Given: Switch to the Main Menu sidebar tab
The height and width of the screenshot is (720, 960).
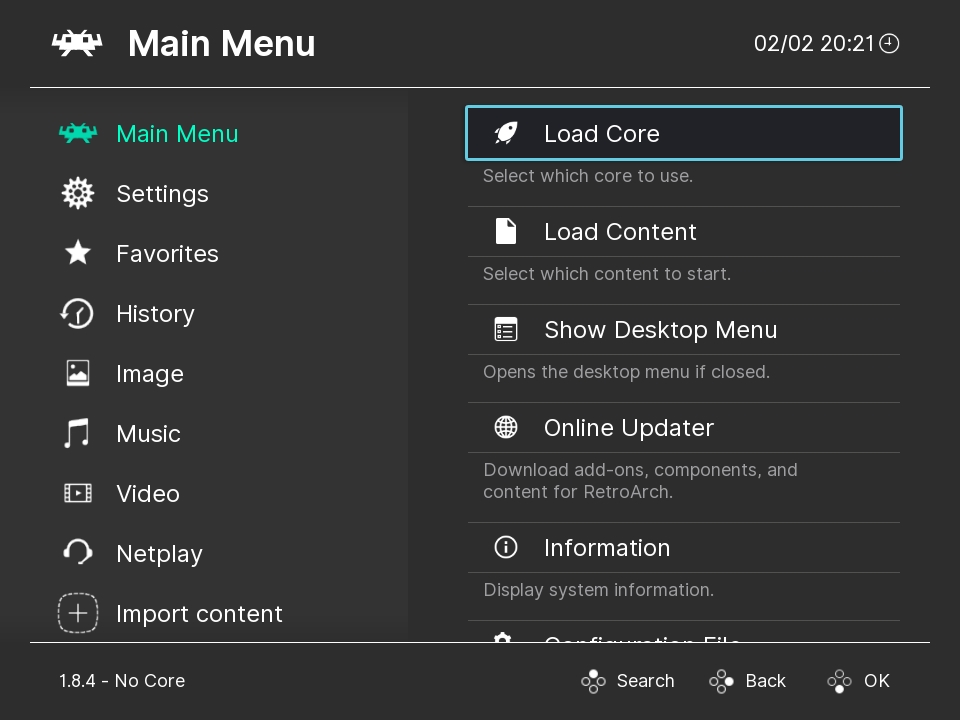Looking at the screenshot, I should point(177,133).
